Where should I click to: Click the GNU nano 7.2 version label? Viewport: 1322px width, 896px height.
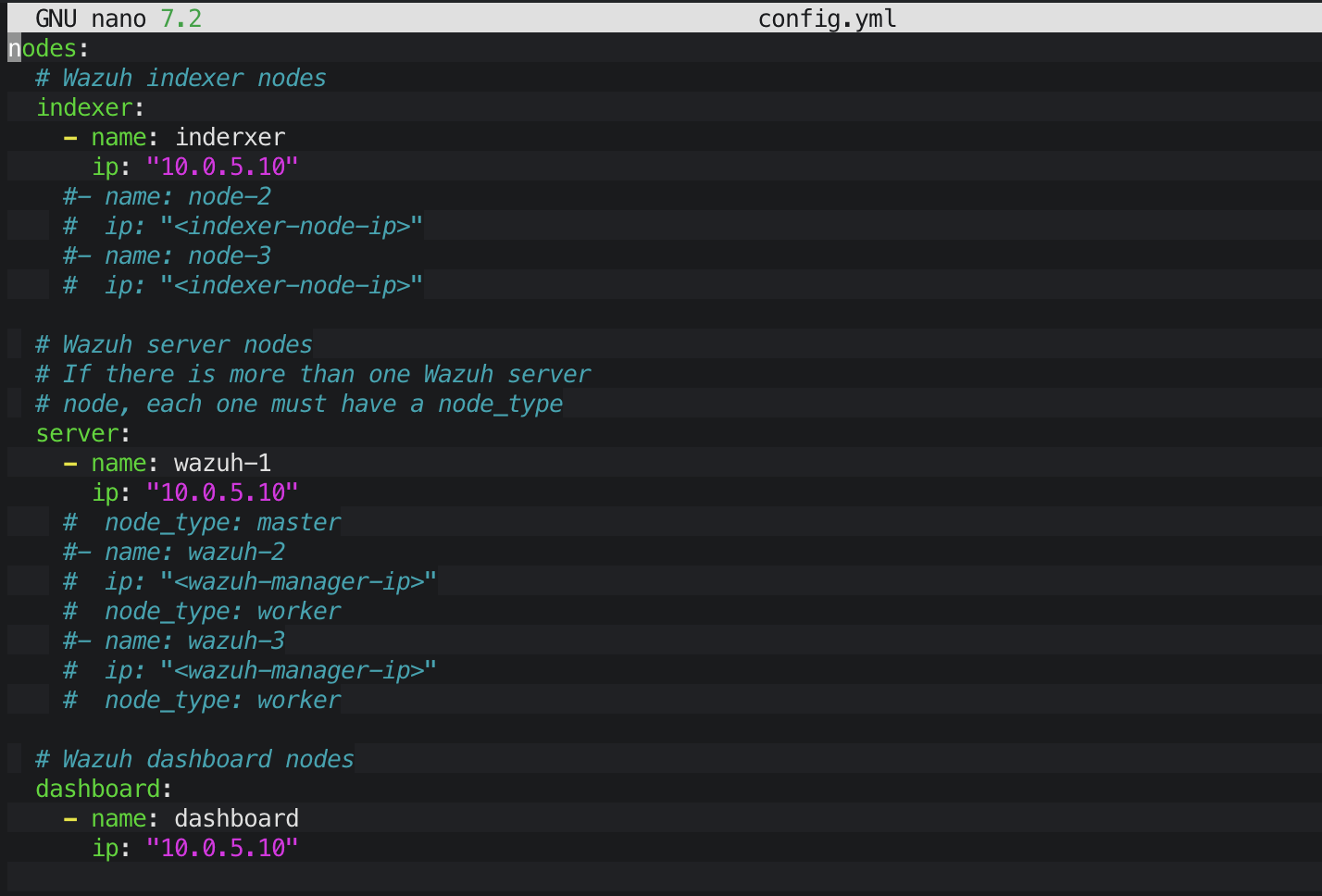118,19
